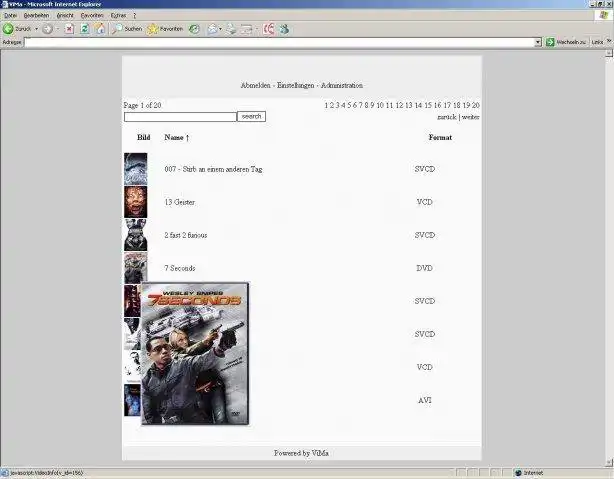The width and height of the screenshot is (614, 479).
Task: Open the Administration link
Action: [342, 85]
